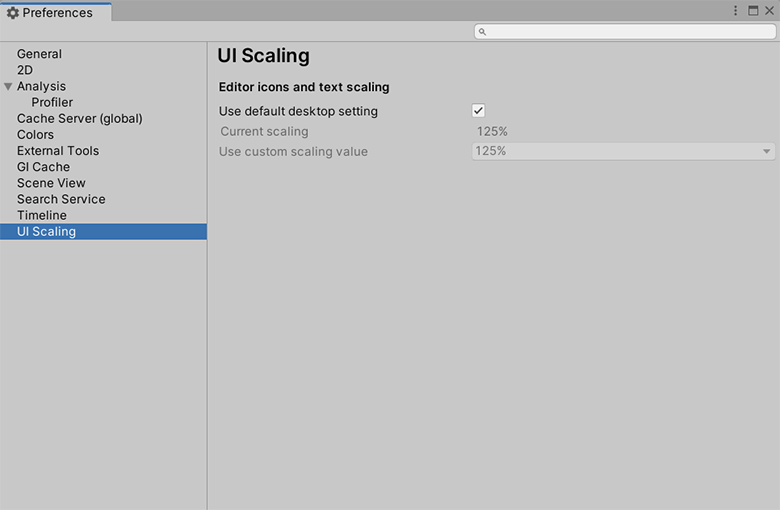Show the Colors preferences
Image resolution: width=780 pixels, height=510 pixels.
point(35,134)
